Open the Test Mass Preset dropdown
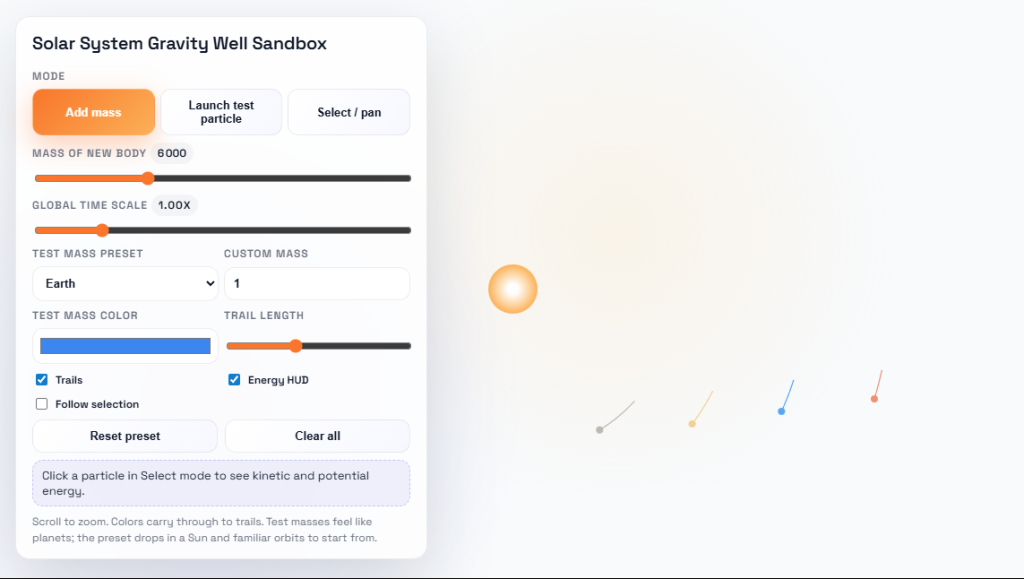 pos(125,283)
